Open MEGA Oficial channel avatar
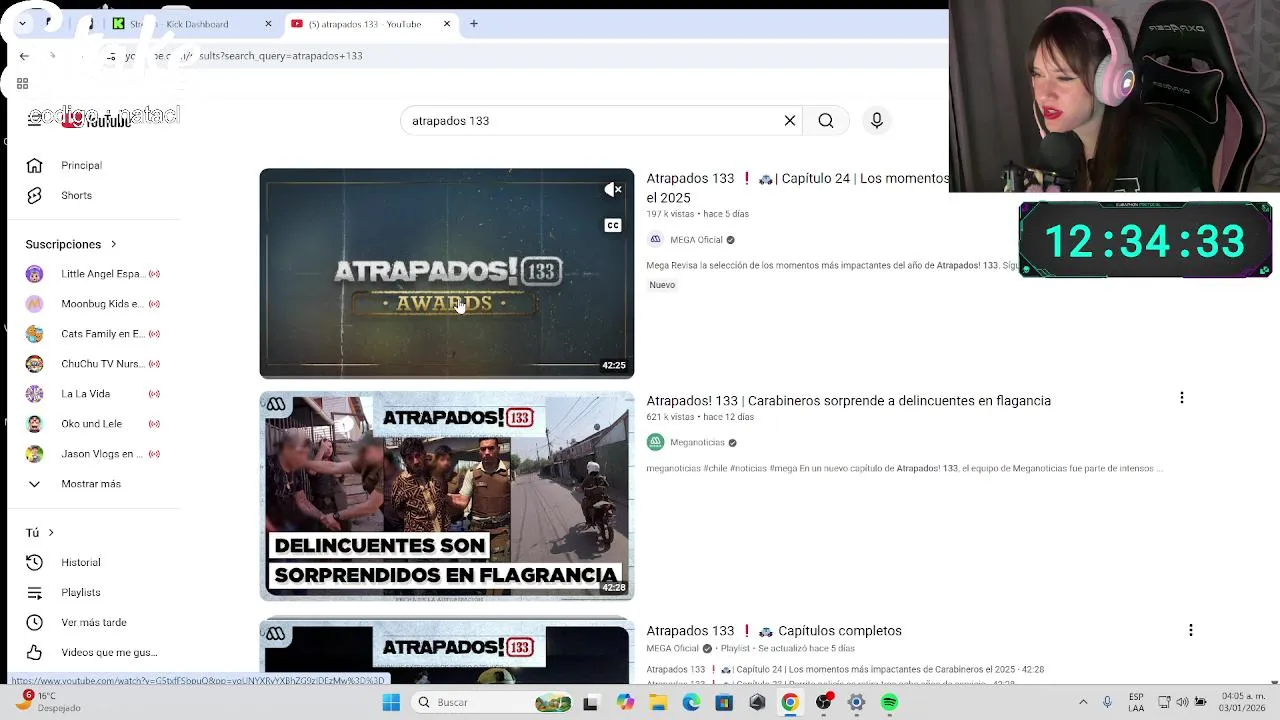 click(655, 240)
